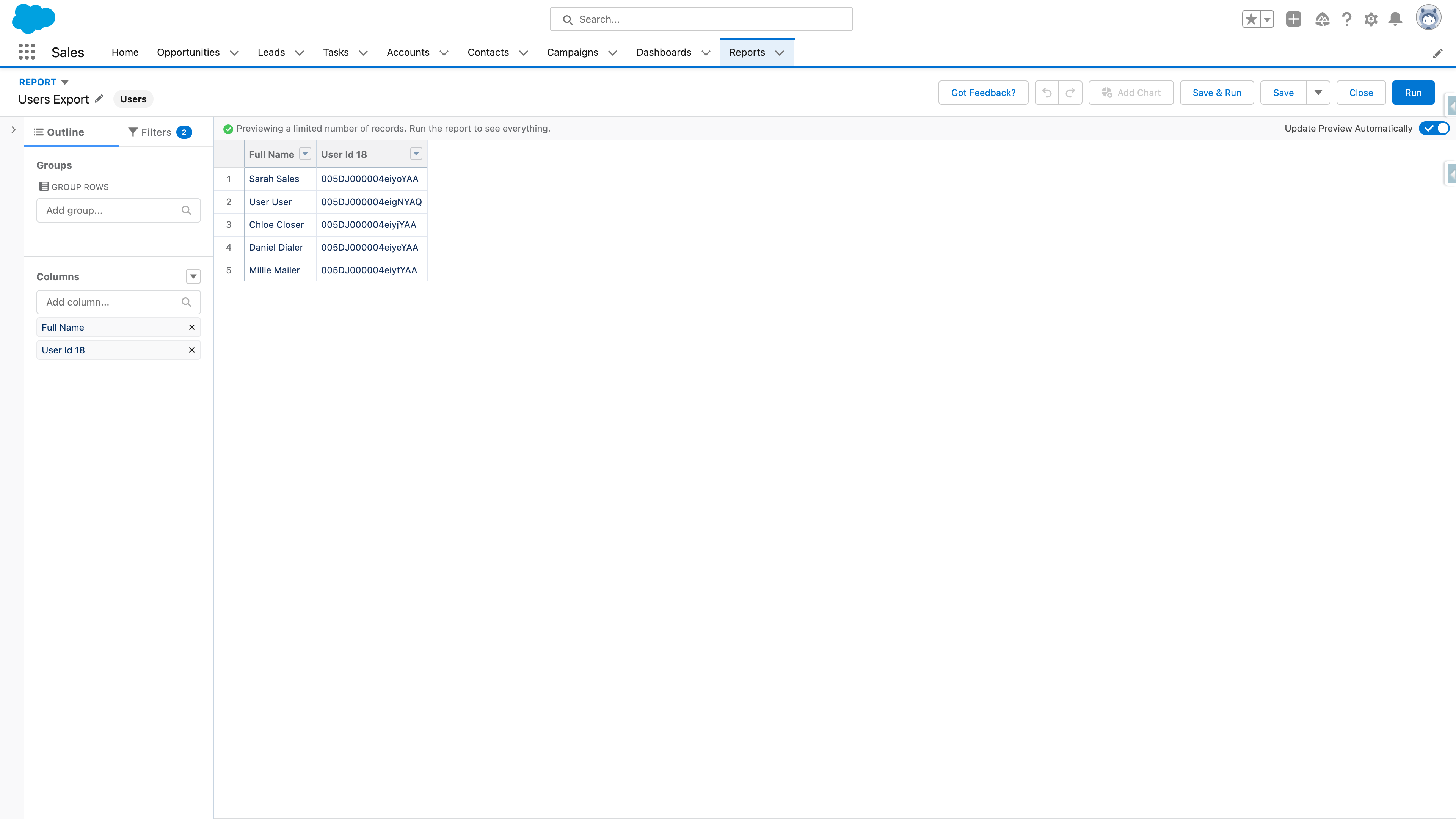Screen dimensions: 1456x819
Task: Run the report
Action: [x=1413, y=92]
